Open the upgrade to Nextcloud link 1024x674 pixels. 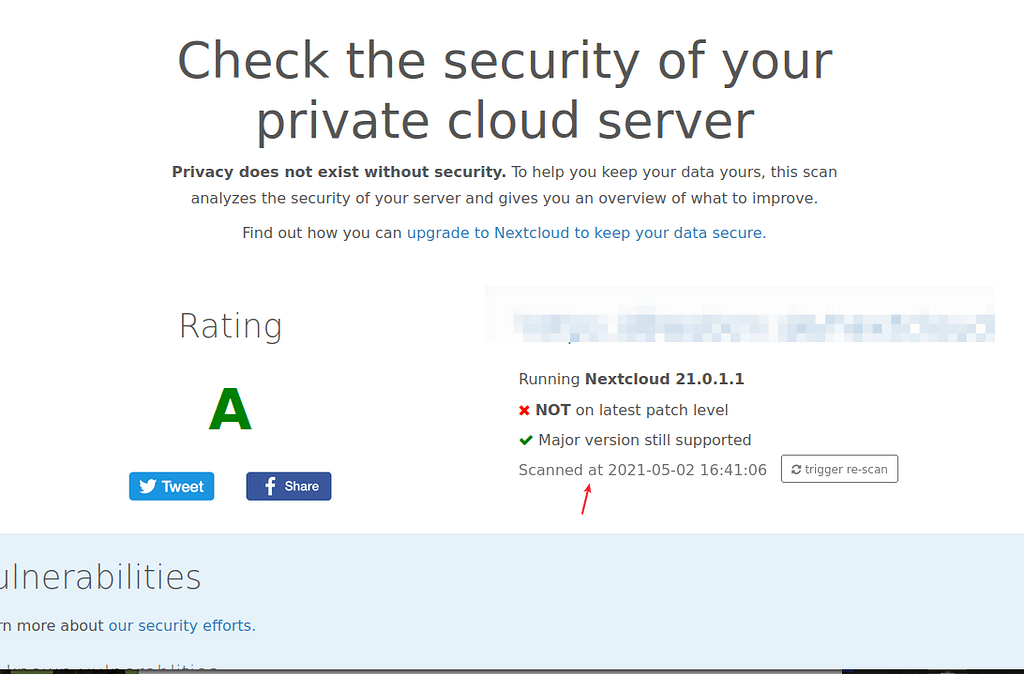[586, 232]
